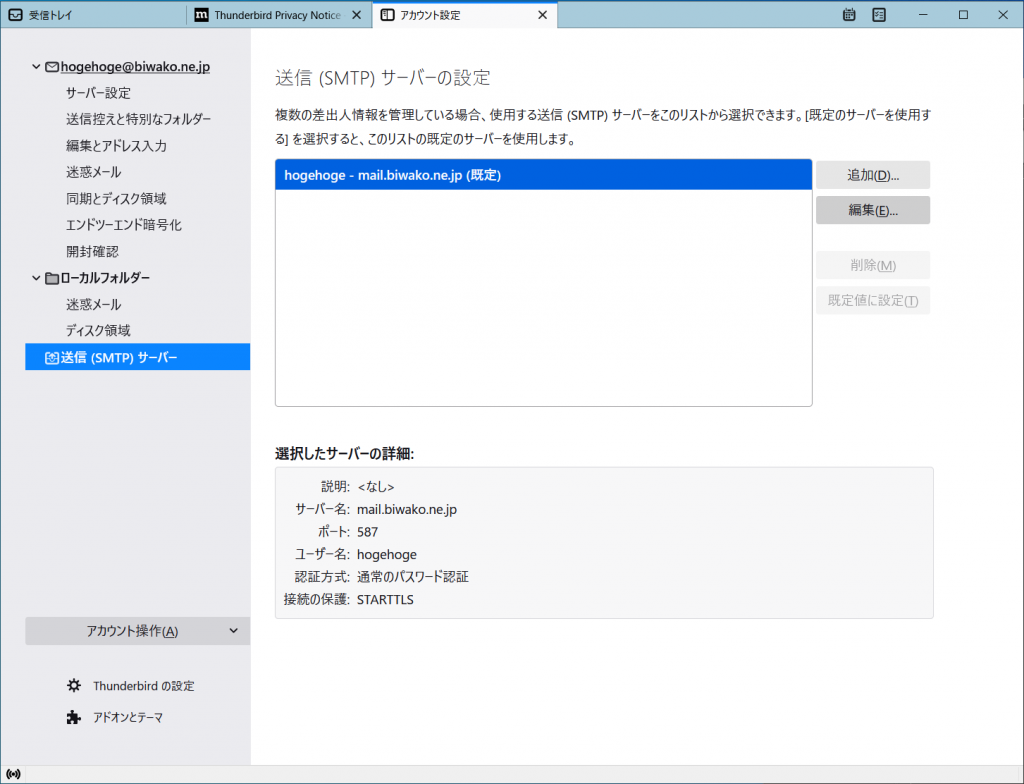Image resolution: width=1024 pixels, height=784 pixels.
Task: Click the 送信 (SMTP) サーバー outbox icon
Action: click(x=51, y=357)
